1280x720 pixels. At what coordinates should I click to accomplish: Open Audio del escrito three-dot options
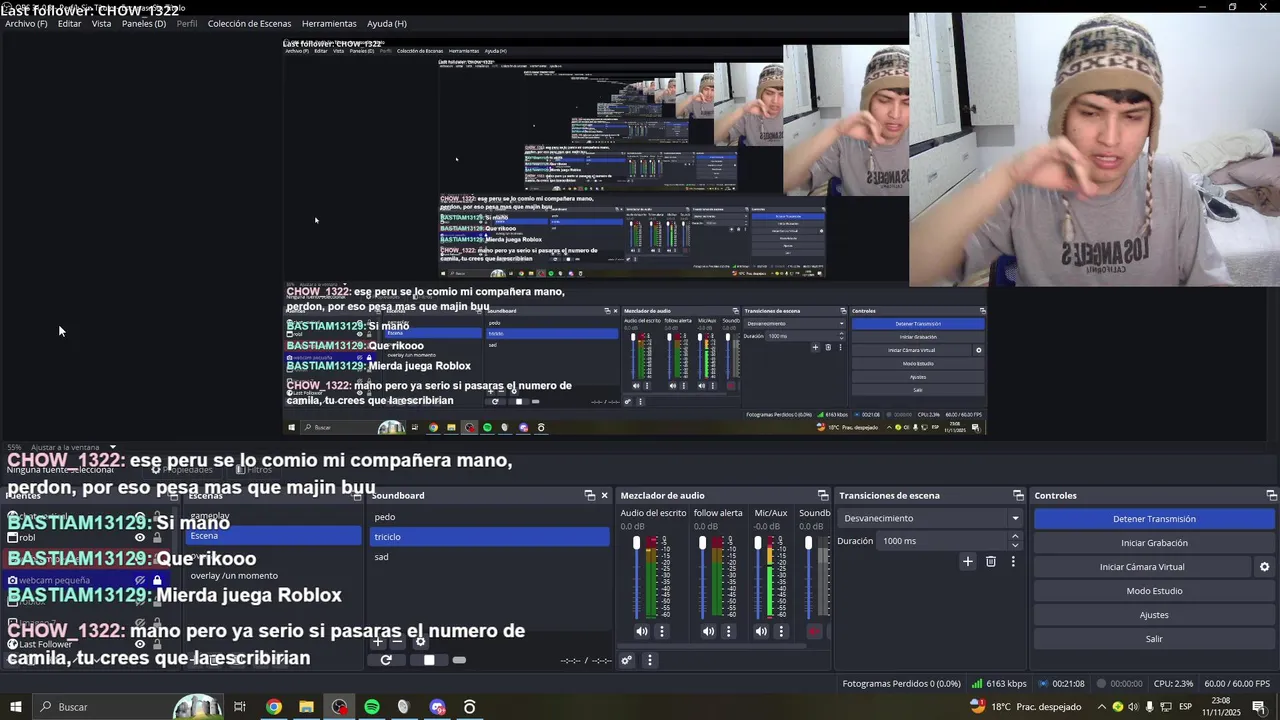coord(661,631)
